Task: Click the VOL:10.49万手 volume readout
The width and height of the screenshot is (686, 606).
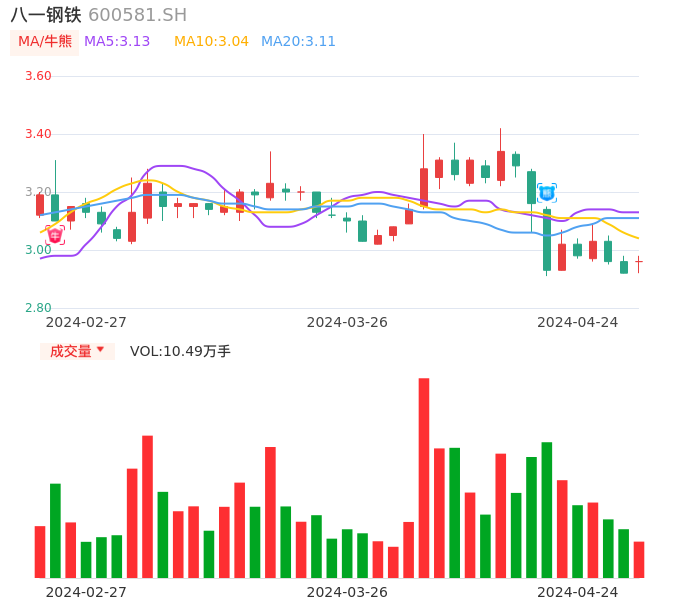Action: 180,351
